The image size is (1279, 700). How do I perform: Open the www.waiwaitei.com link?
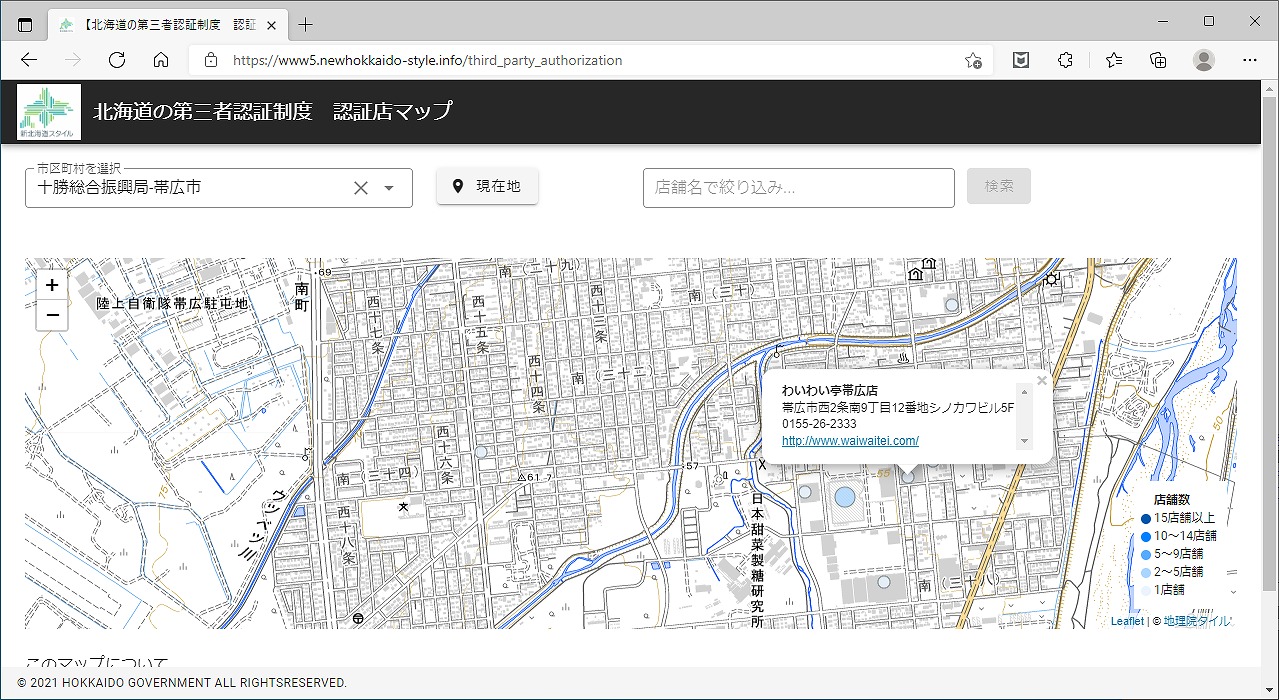tap(850, 441)
